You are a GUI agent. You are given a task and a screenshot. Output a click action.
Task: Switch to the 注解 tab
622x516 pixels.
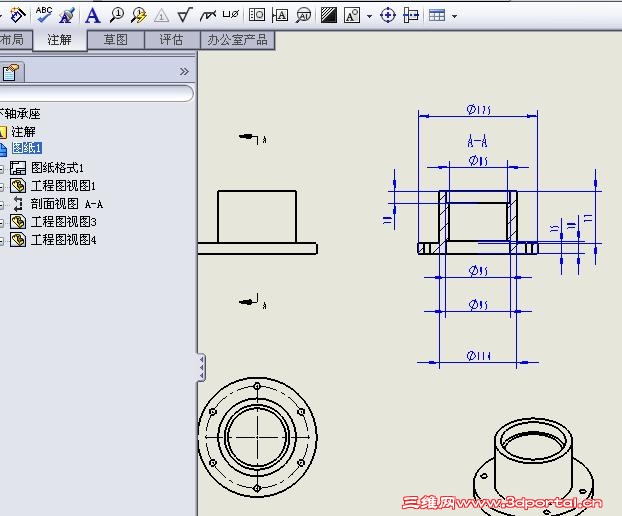click(60, 40)
